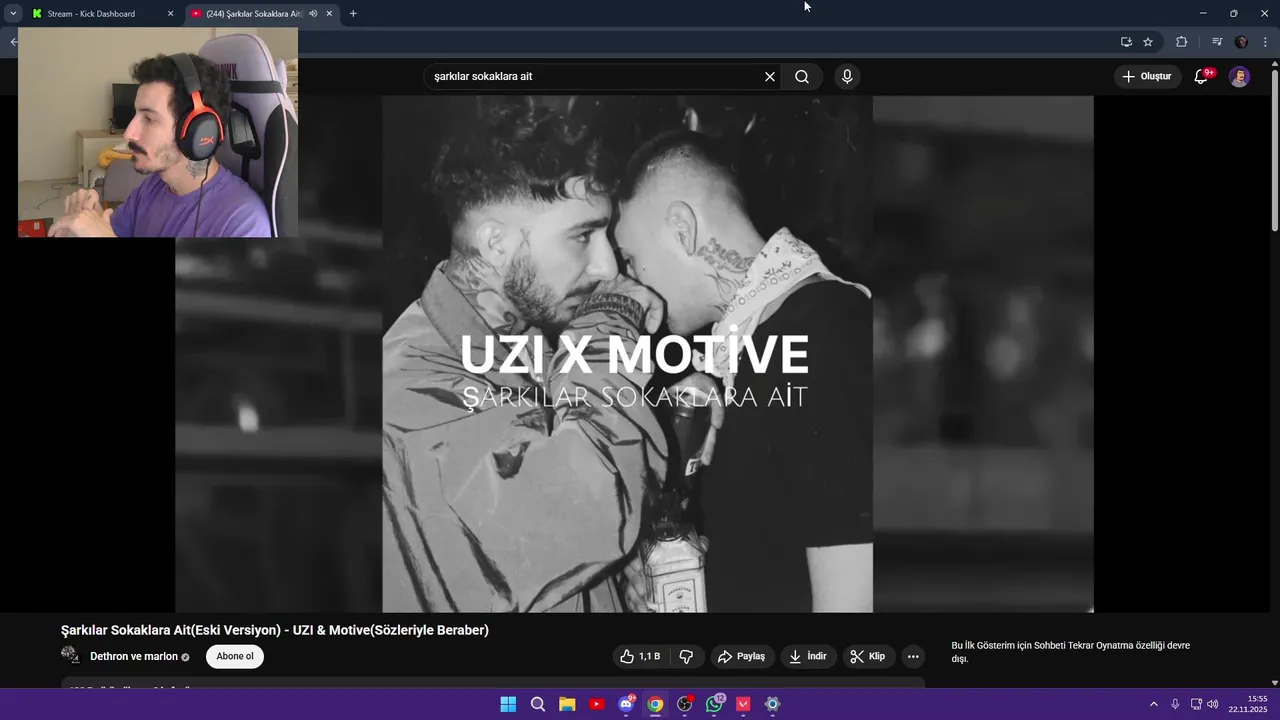Open a new browser tab
Image resolution: width=1280 pixels, height=720 pixels.
(353, 14)
